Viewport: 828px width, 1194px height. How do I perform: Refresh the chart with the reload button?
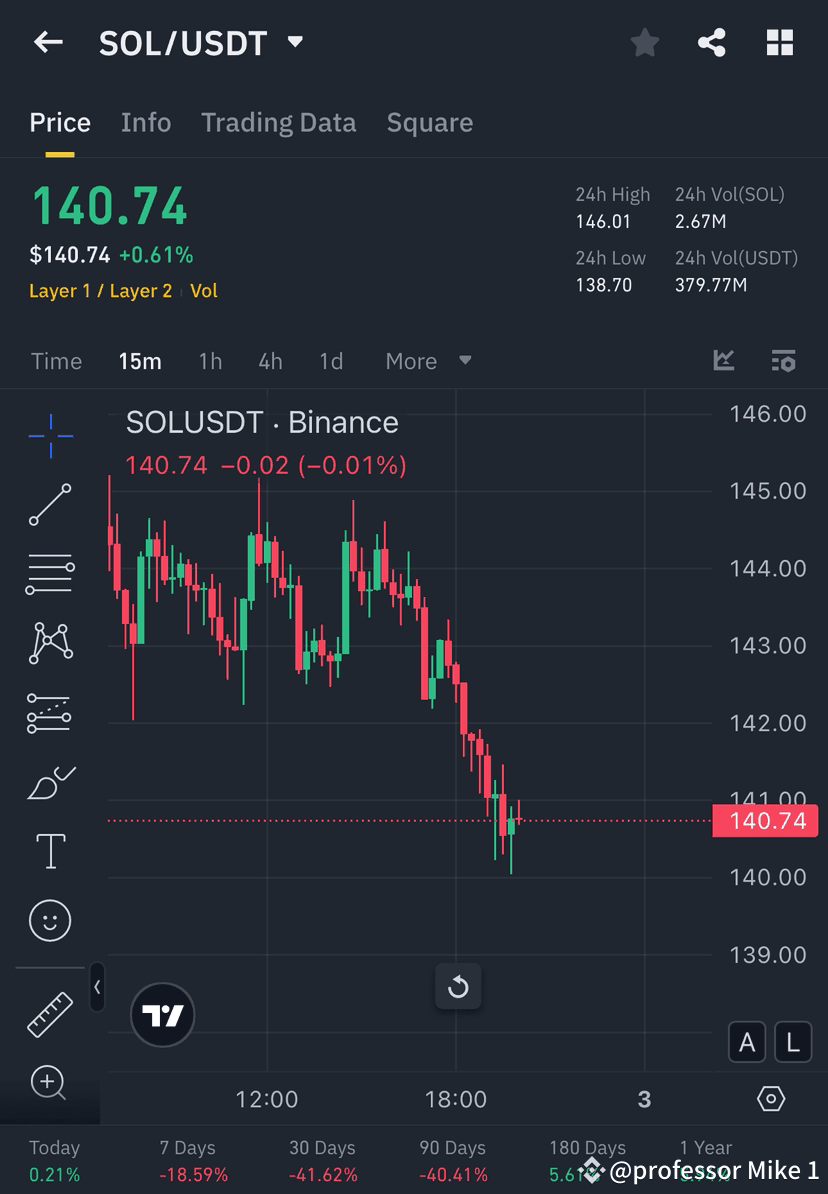coord(458,987)
